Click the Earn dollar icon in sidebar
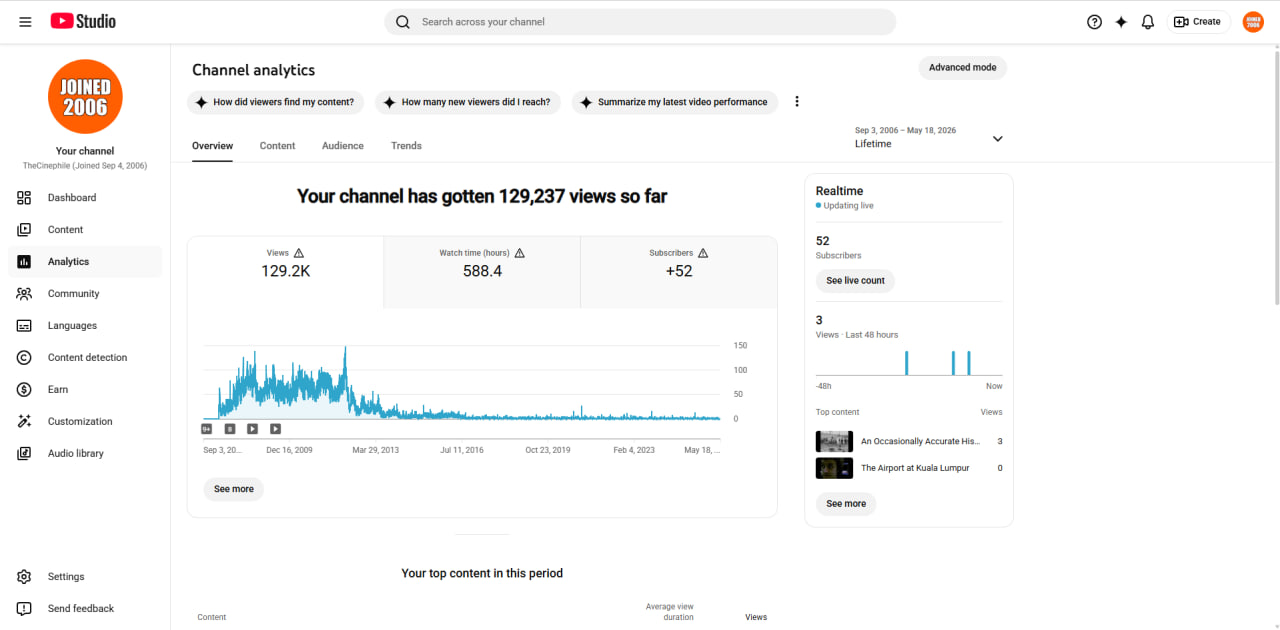 pyautogui.click(x=24, y=389)
